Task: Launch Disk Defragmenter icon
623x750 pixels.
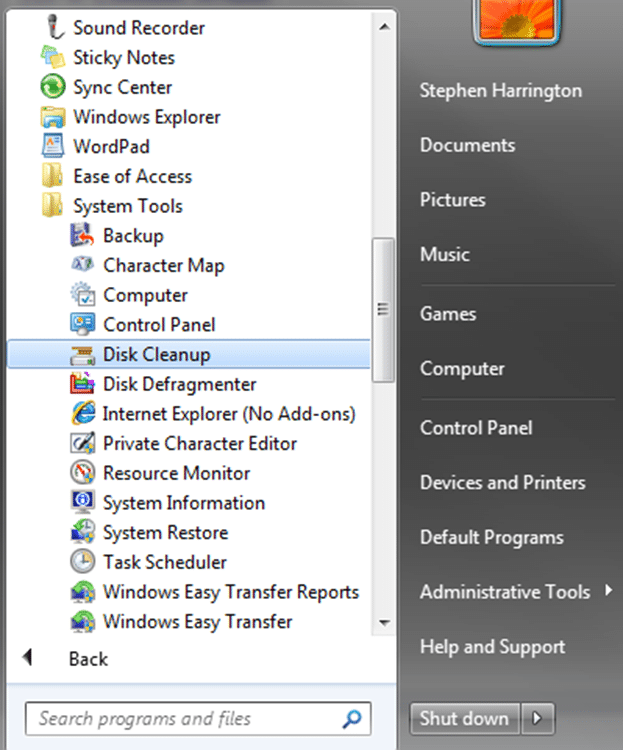Action: coord(82,384)
